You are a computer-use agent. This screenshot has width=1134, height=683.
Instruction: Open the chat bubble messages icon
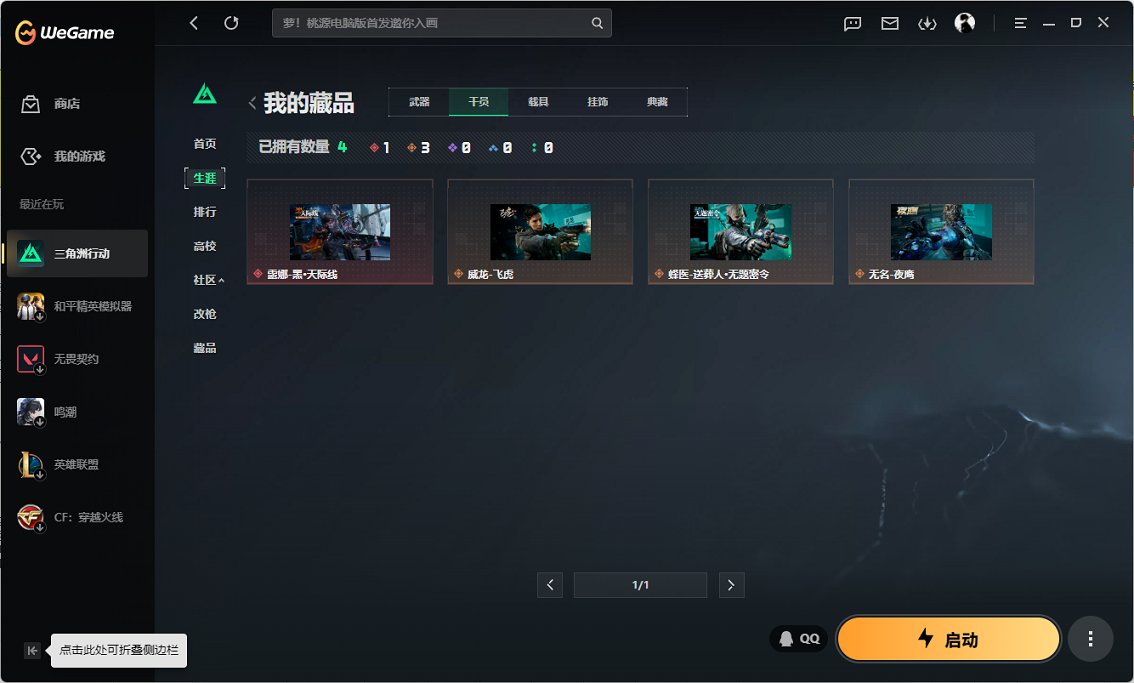[852, 23]
